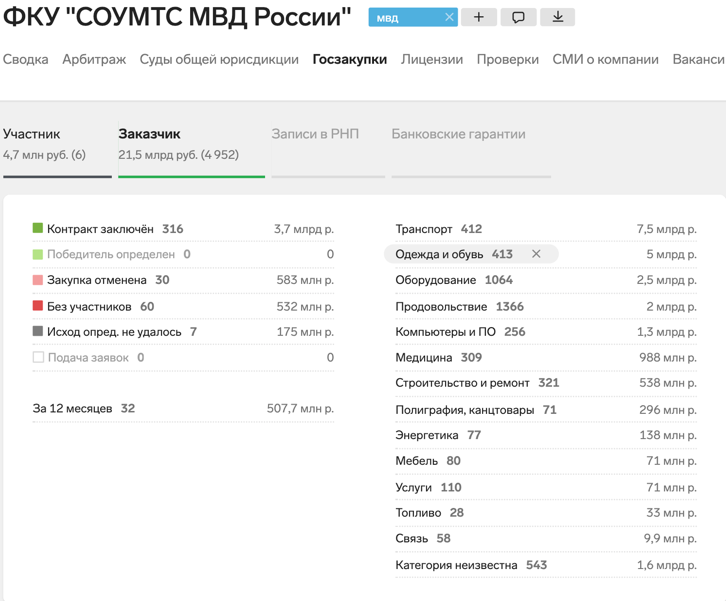Click the Одежда и обувь category chip

click(x=471, y=254)
